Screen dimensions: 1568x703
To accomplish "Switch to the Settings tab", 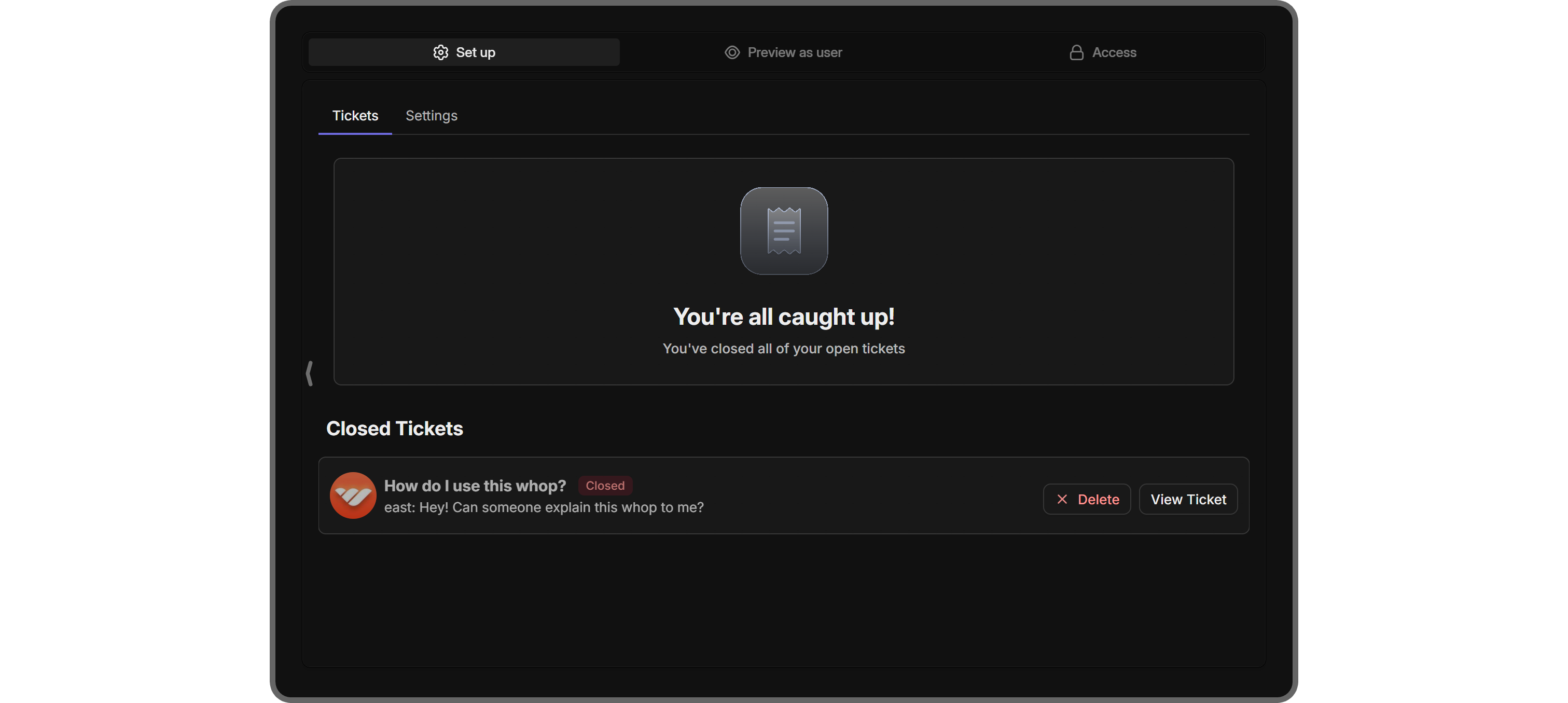I will 432,116.
